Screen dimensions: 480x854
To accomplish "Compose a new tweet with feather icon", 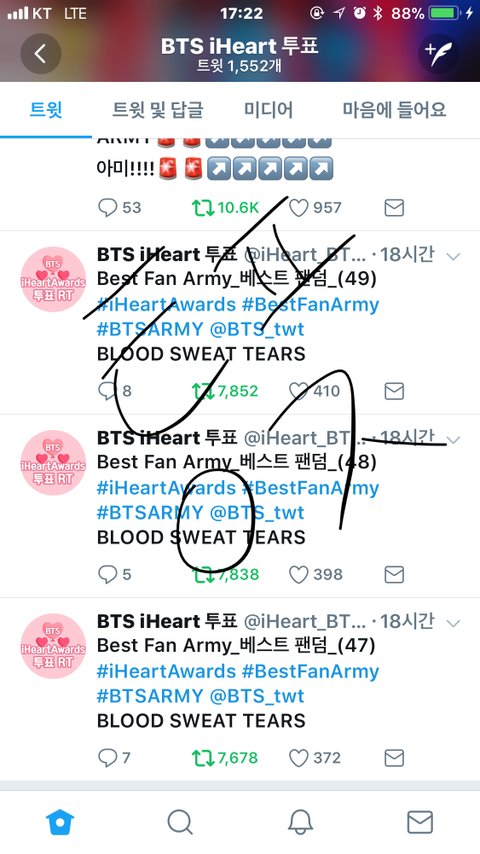I will (438, 53).
